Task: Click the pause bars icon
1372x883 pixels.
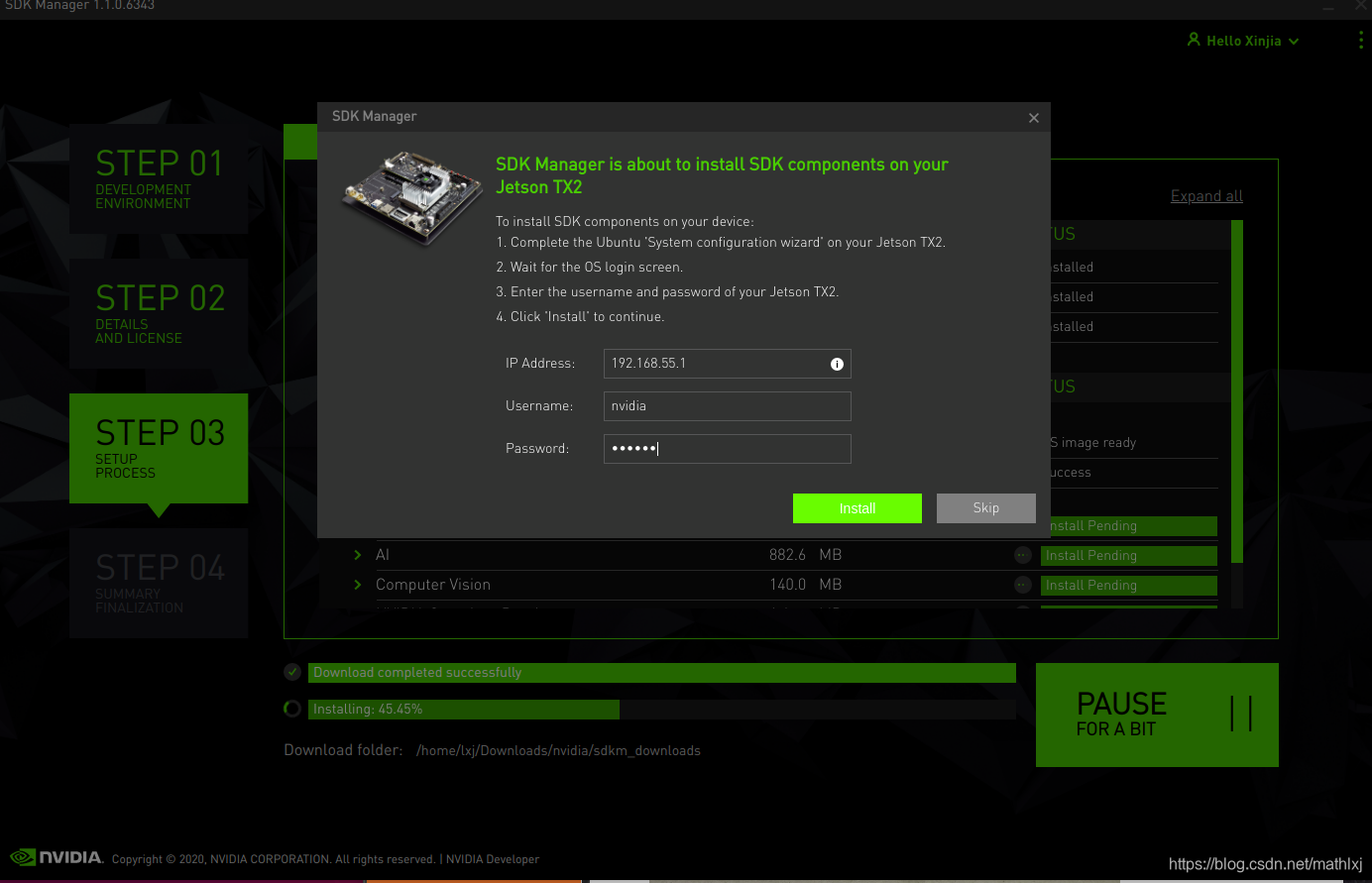Action: tap(1241, 714)
